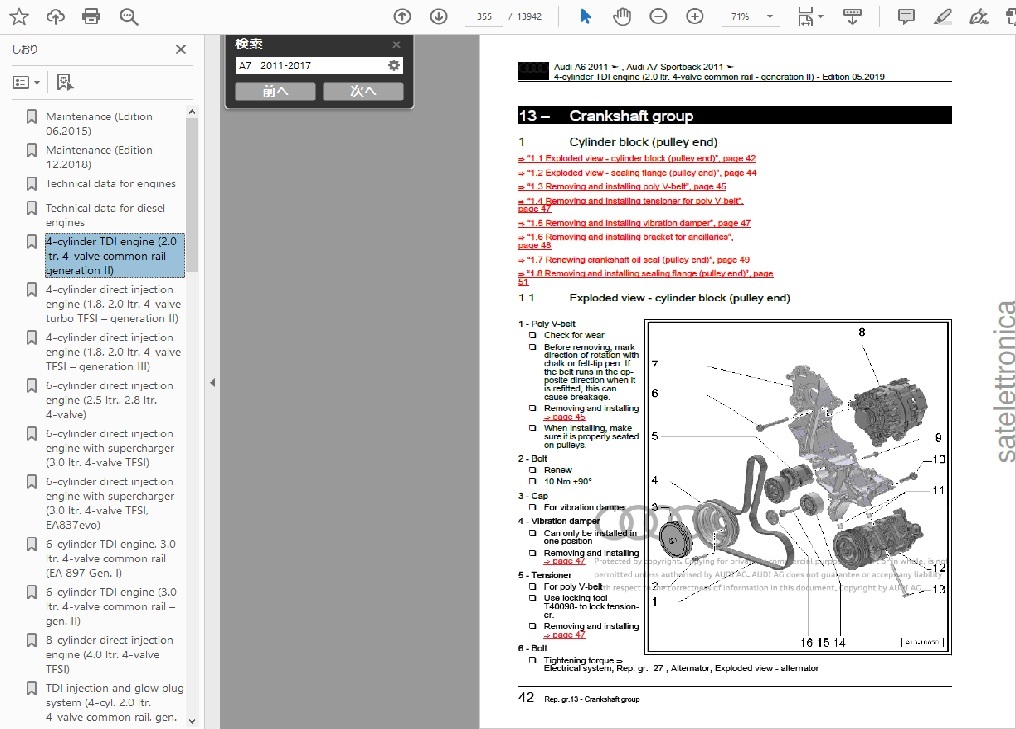Open bookmark 6-cylinder TDI common rail gen. II
1016x729 pixels.
pos(111,607)
